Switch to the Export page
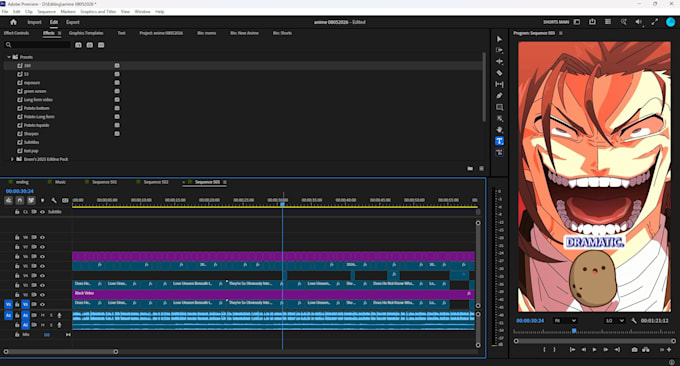The image size is (680, 366). (x=73, y=22)
